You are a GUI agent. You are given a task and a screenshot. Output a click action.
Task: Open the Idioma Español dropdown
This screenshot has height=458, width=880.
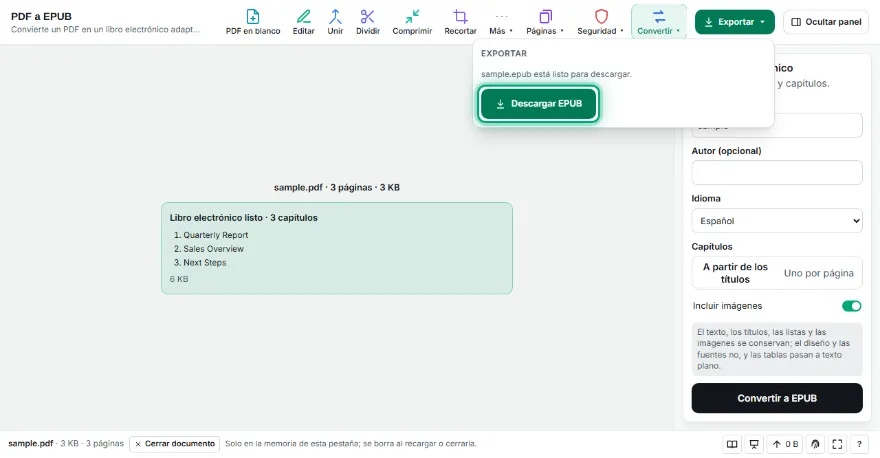click(x=777, y=221)
